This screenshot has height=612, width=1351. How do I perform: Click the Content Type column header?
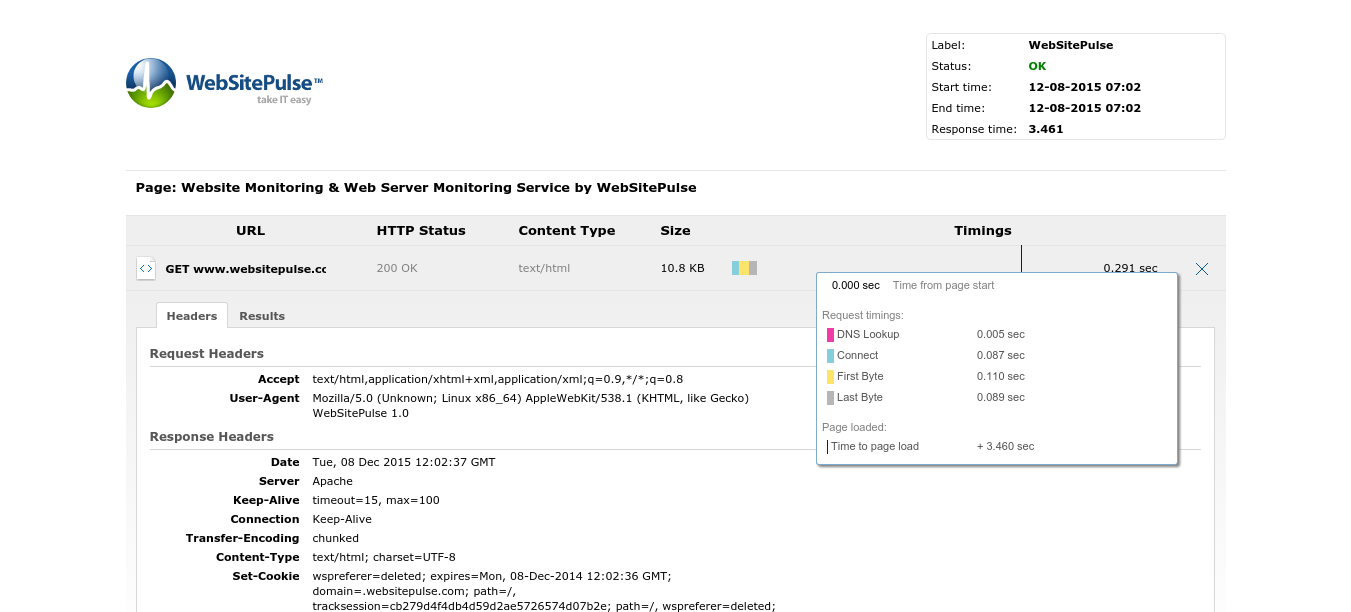point(567,230)
